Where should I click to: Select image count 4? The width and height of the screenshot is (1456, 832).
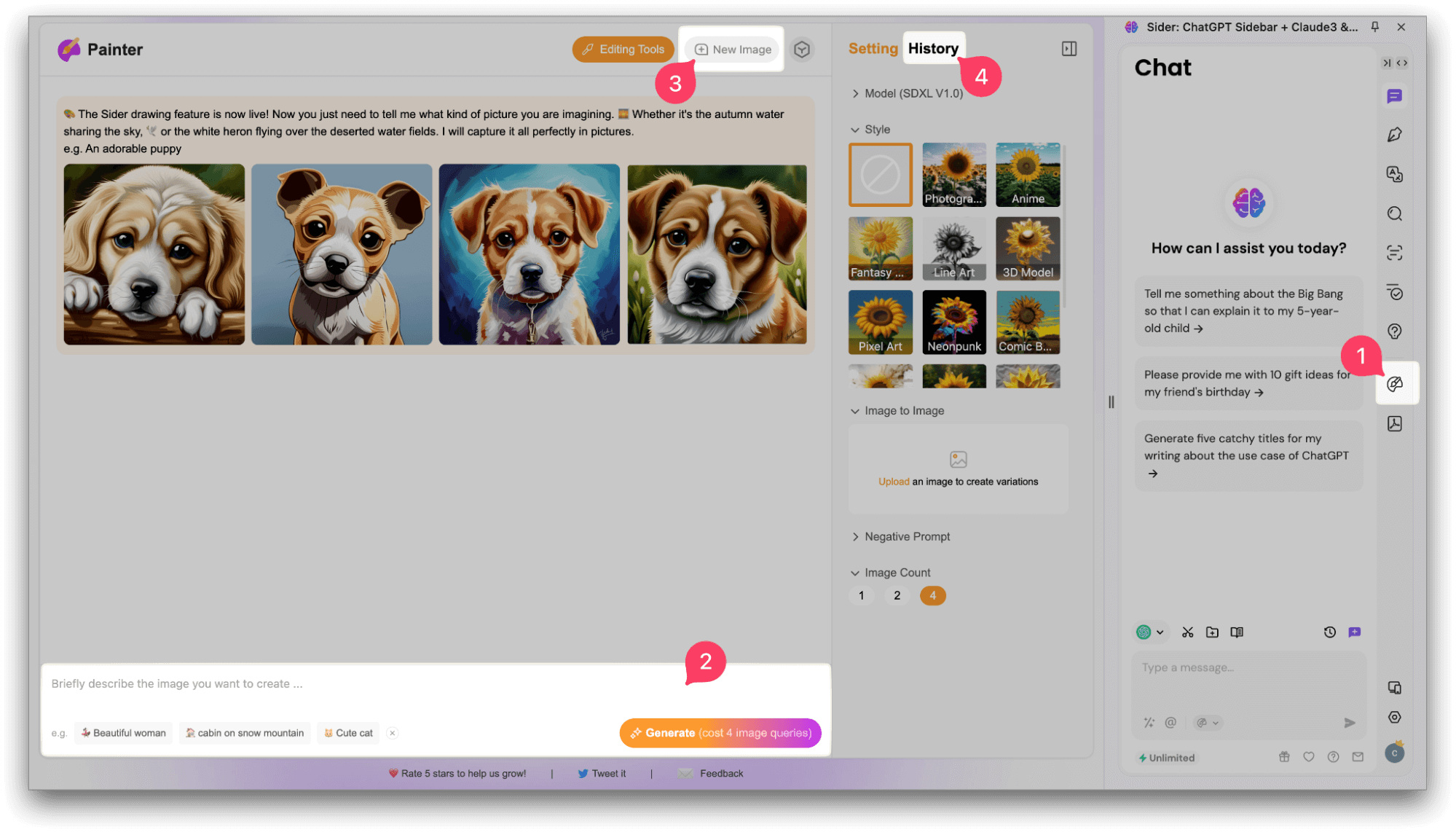point(933,596)
